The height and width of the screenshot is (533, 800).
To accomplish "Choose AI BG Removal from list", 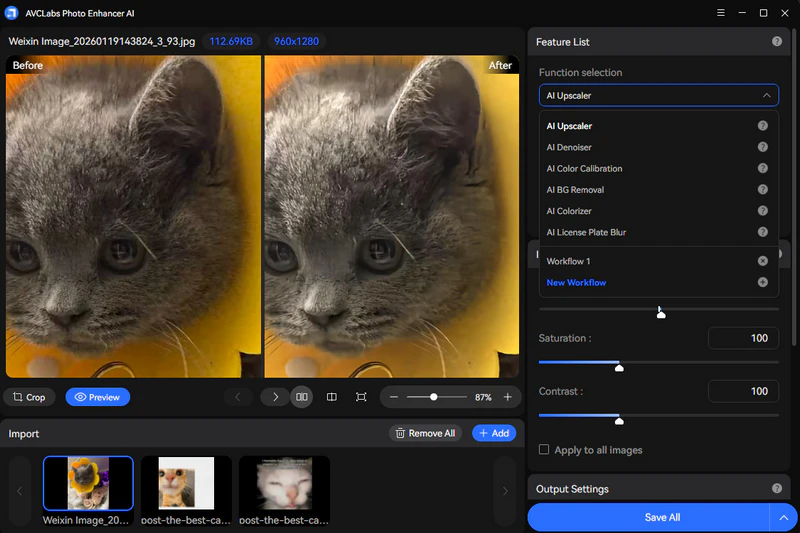I will tap(575, 190).
